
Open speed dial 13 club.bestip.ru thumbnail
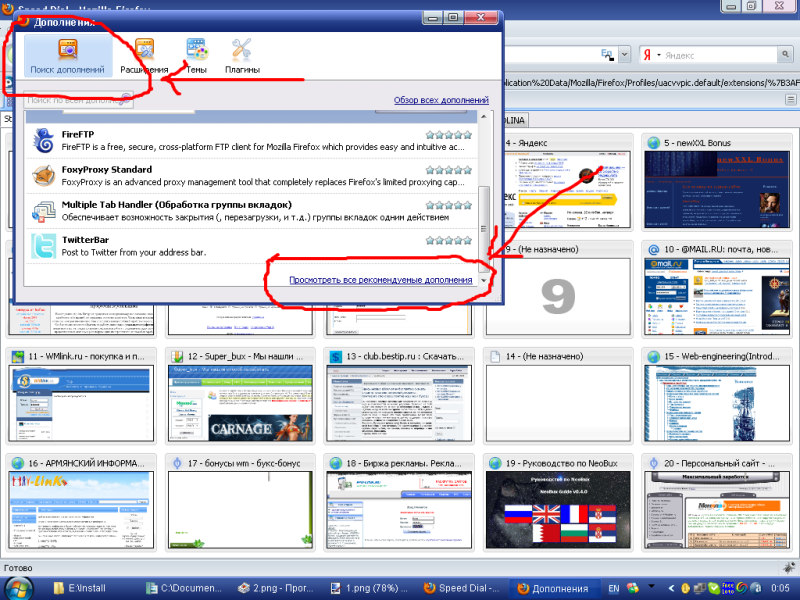coord(399,403)
